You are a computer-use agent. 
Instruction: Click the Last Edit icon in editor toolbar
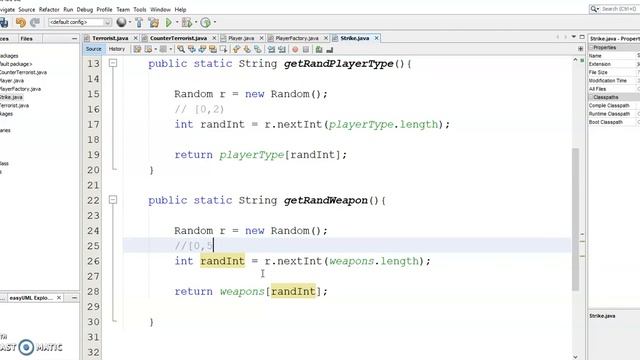click(137, 49)
